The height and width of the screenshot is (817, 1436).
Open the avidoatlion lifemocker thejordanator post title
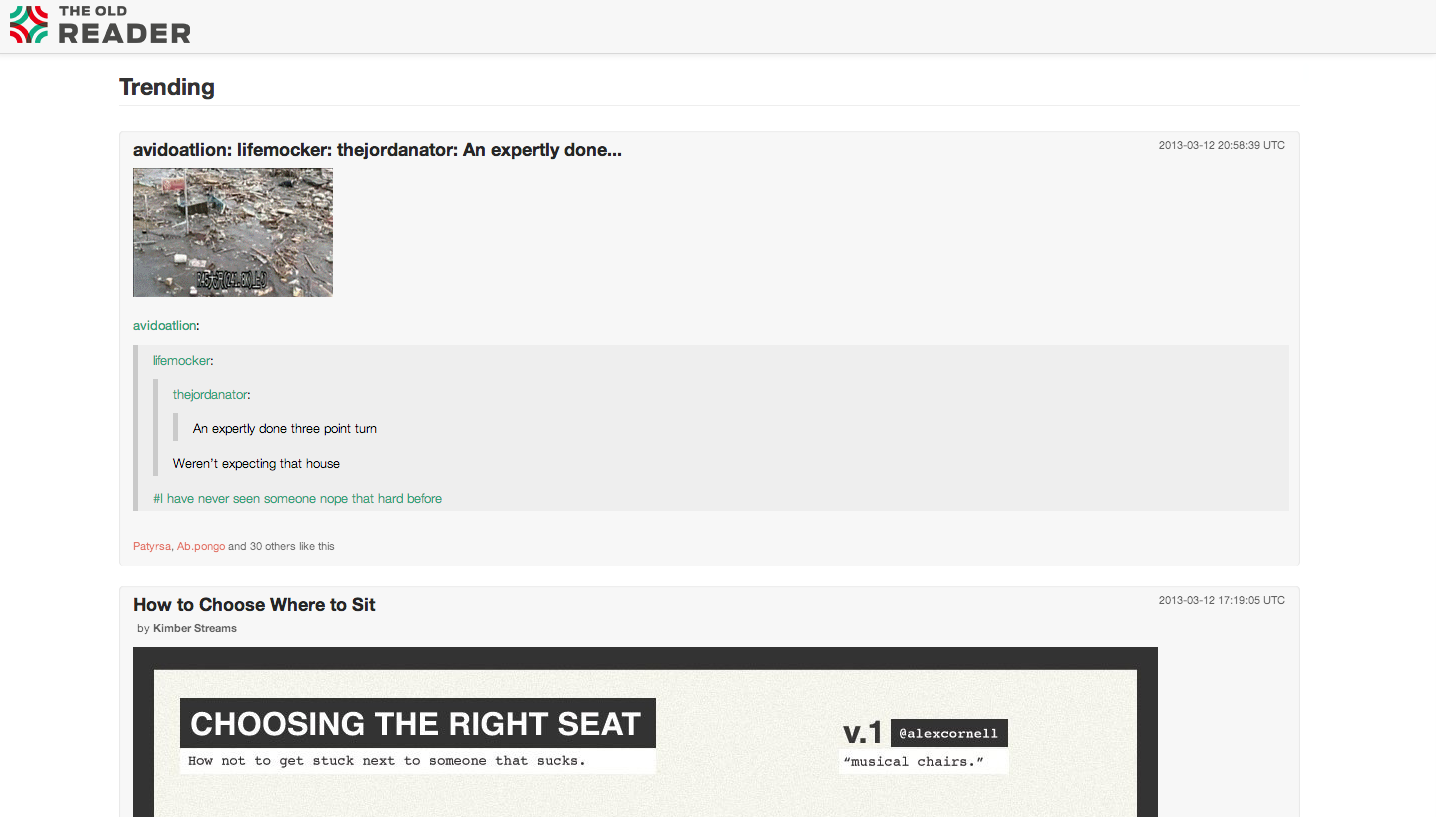377,150
